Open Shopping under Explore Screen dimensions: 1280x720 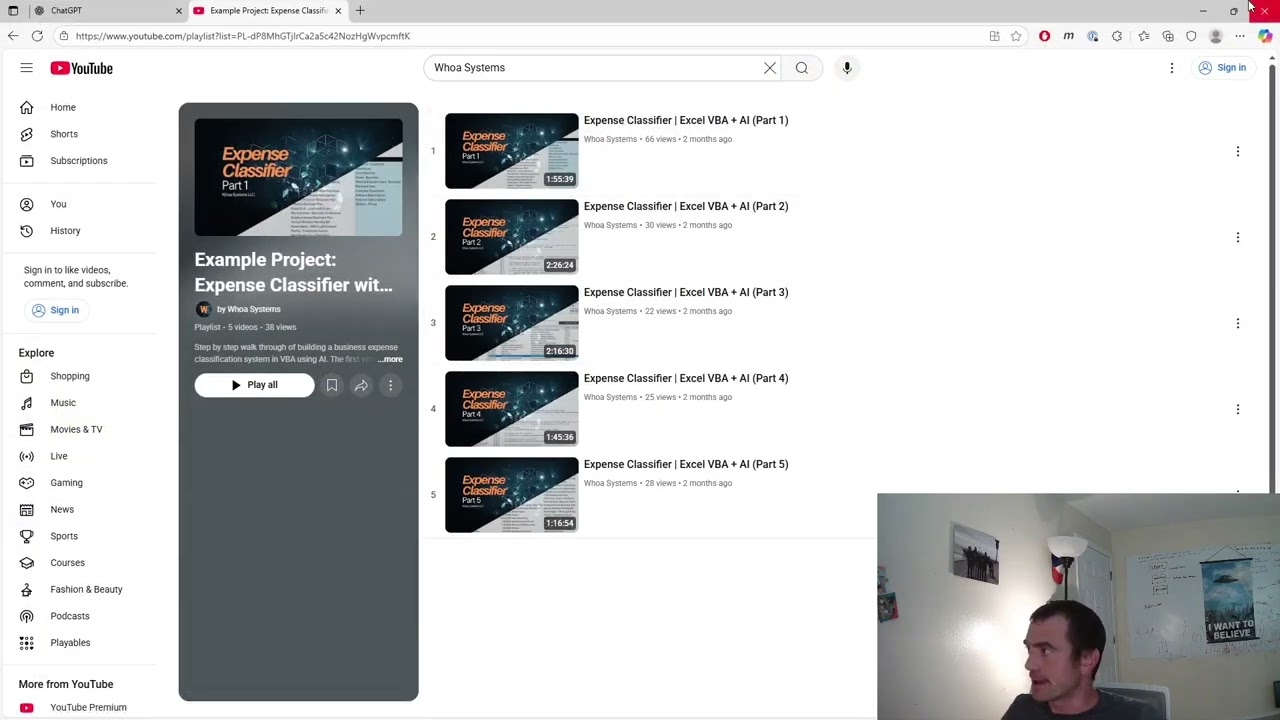(70, 376)
